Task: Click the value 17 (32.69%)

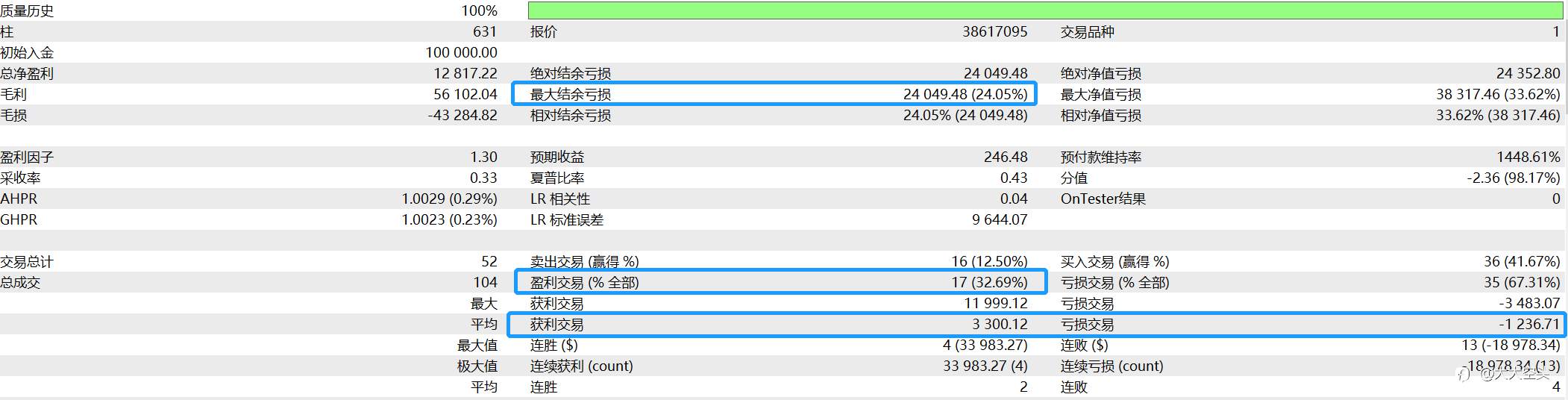Action: pyautogui.click(x=989, y=282)
